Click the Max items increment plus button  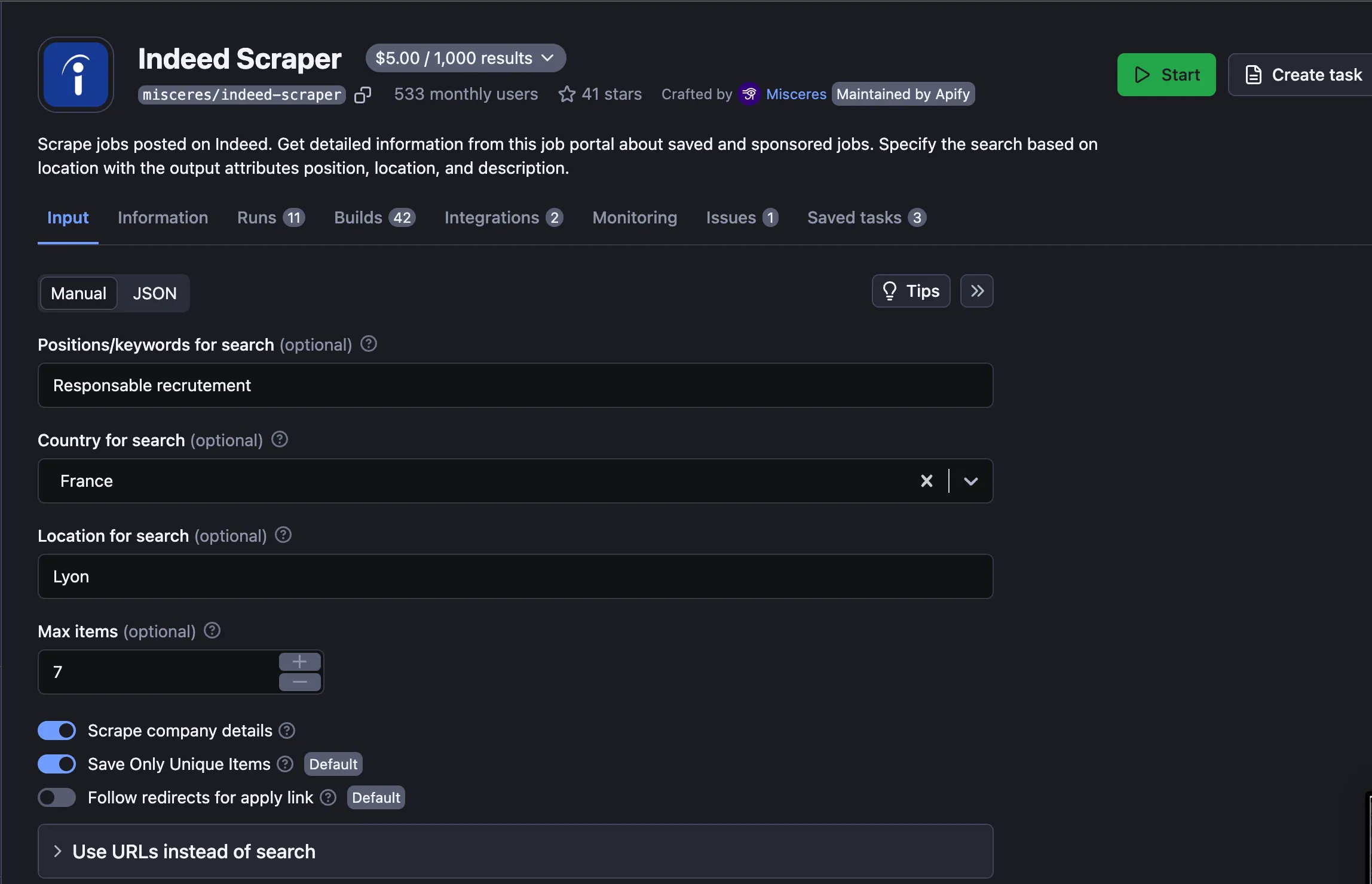[x=299, y=661]
